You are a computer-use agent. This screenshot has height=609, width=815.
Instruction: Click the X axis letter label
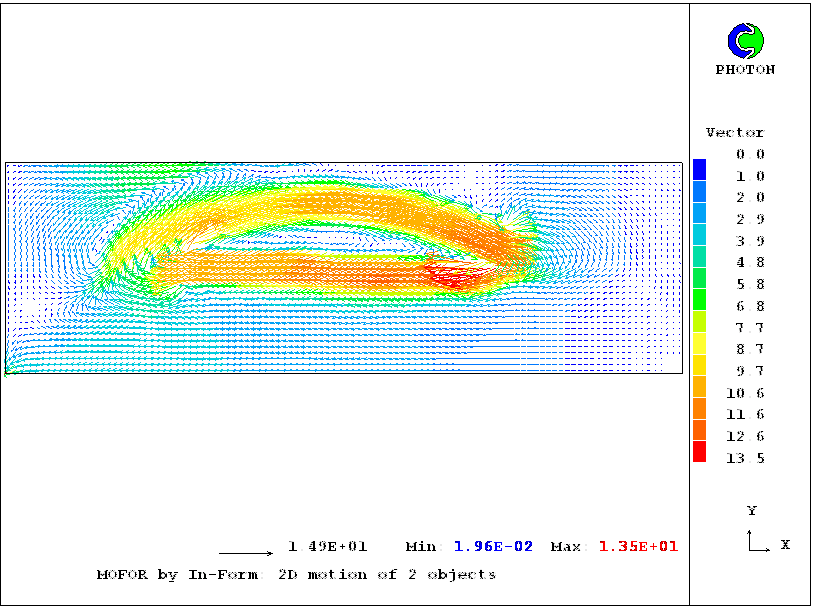tap(785, 545)
